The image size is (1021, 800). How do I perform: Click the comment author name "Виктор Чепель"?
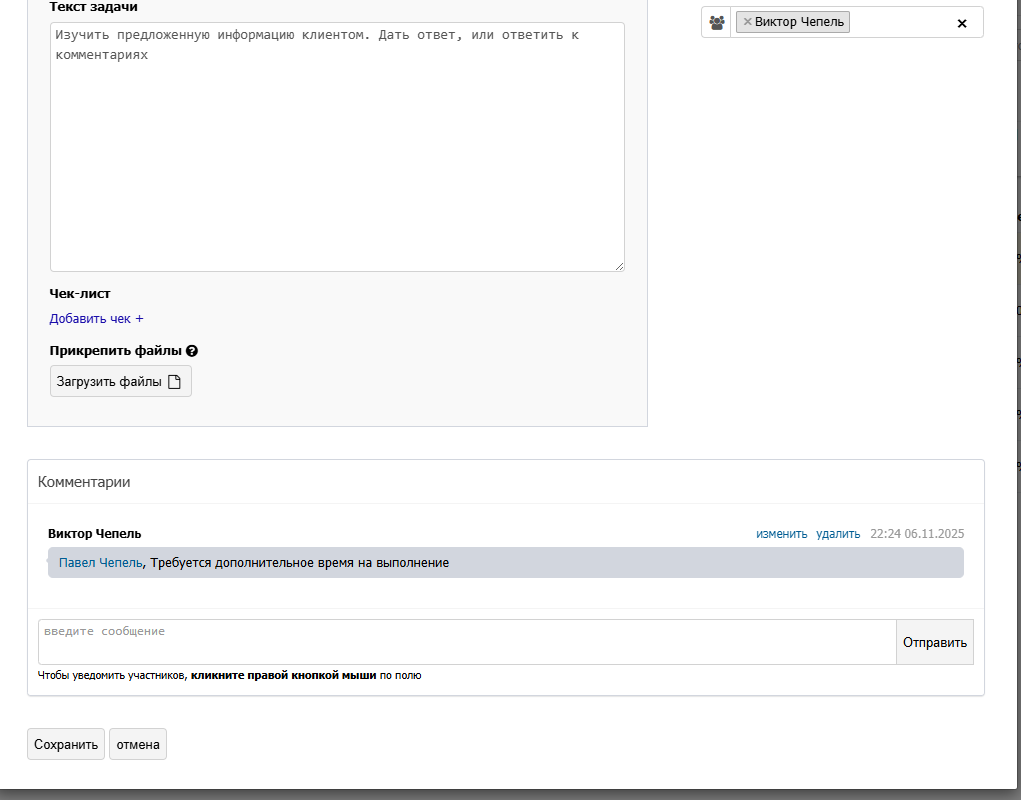click(95, 534)
